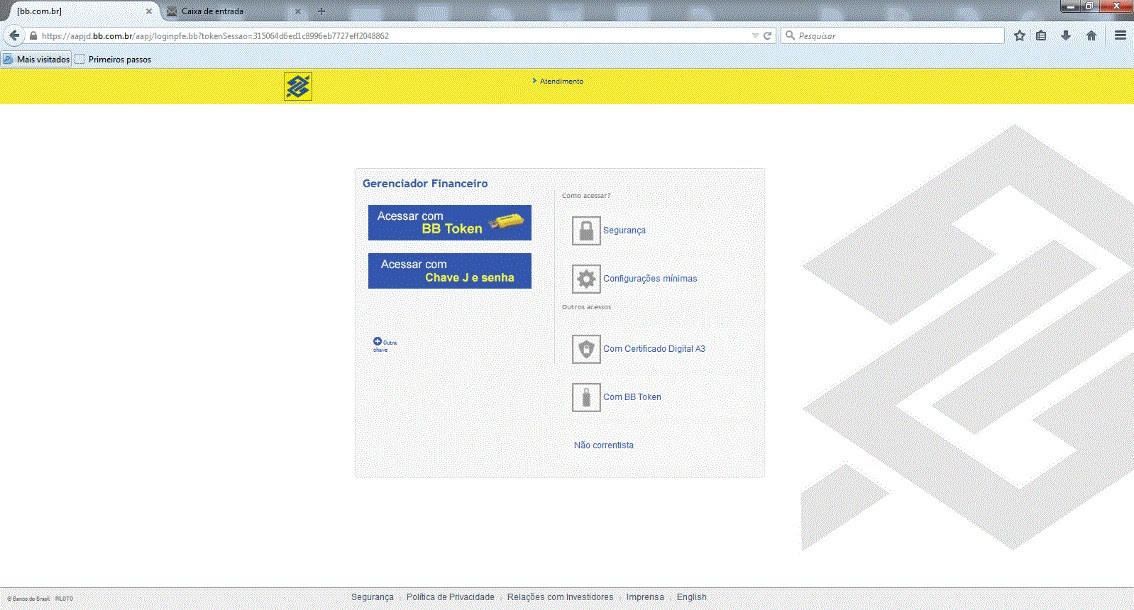Show bookmarks list icon in toolbar
The height and width of the screenshot is (610, 1134).
click(x=1041, y=35)
